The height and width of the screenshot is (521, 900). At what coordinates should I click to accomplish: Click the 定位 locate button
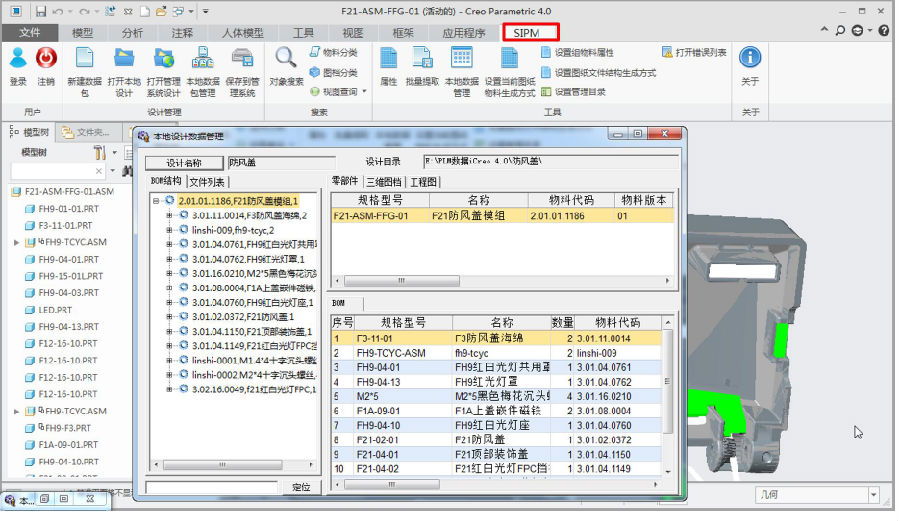point(301,487)
